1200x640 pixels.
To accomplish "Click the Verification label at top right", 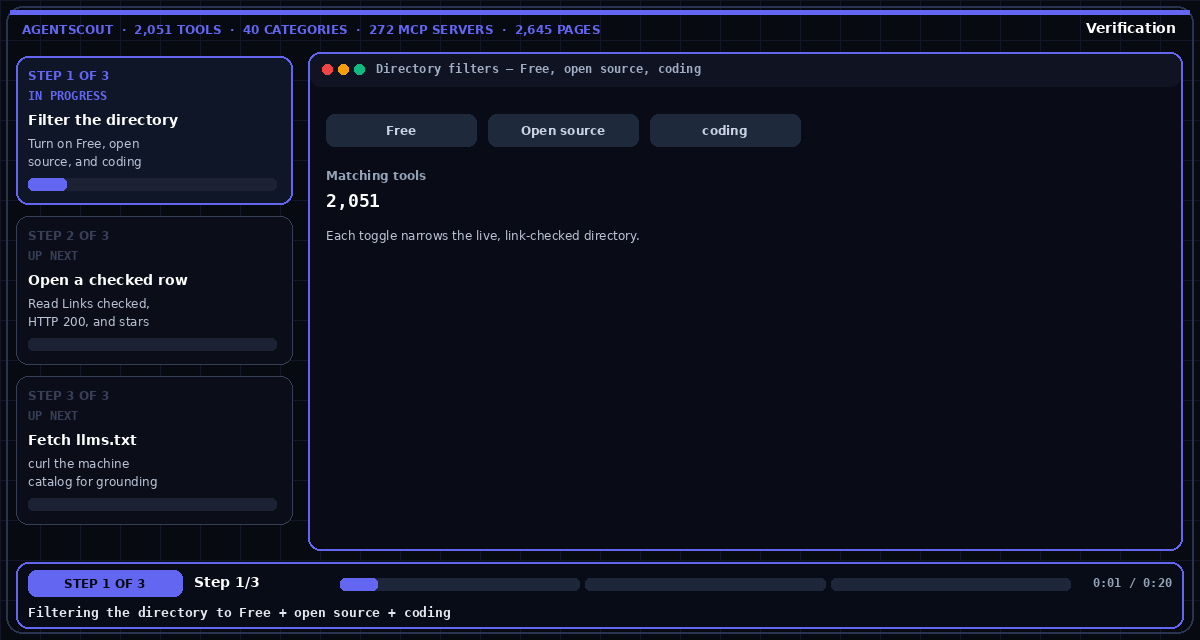I will tap(1131, 28).
